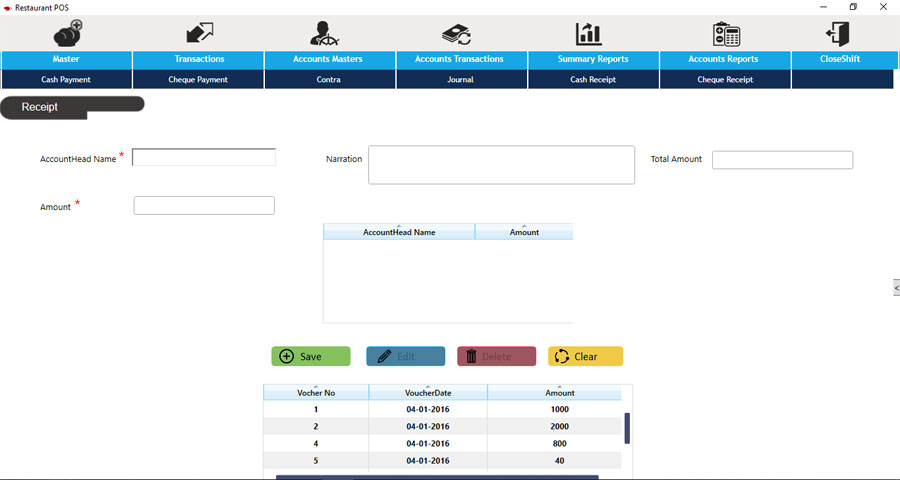Viewport: 900px width, 480px height.
Task: Select the Accounts Transactions money icon
Action: coord(457,33)
